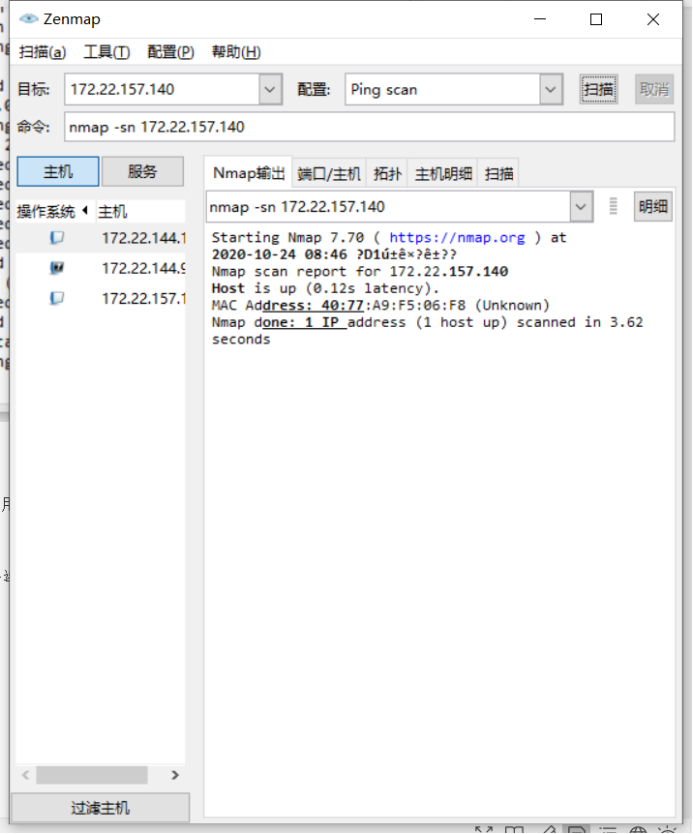Click the 命令 command input field
The height and width of the screenshot is (834, 693).
tap(369, 127)
